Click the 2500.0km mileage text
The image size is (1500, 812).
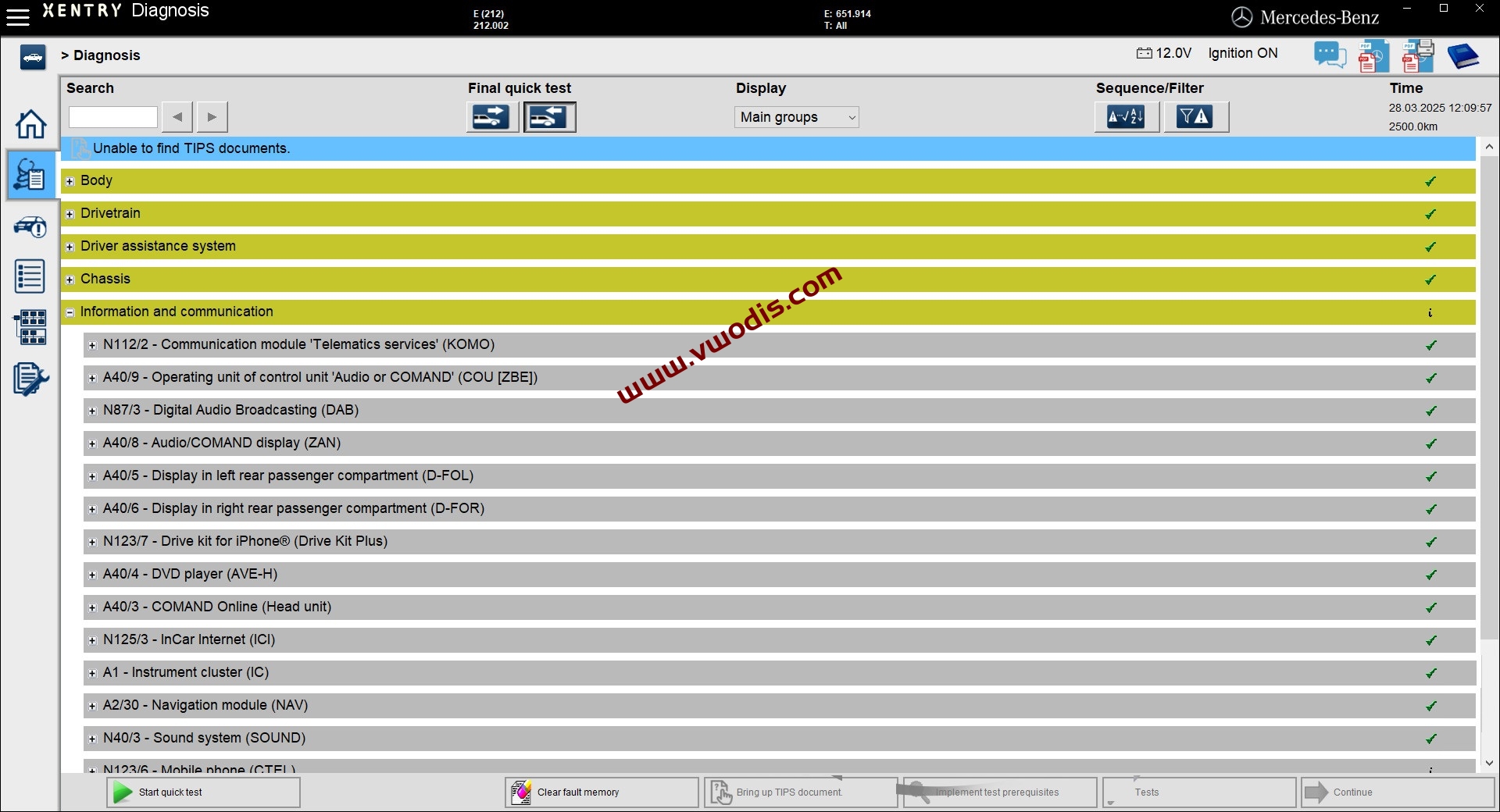point(1412,126)
